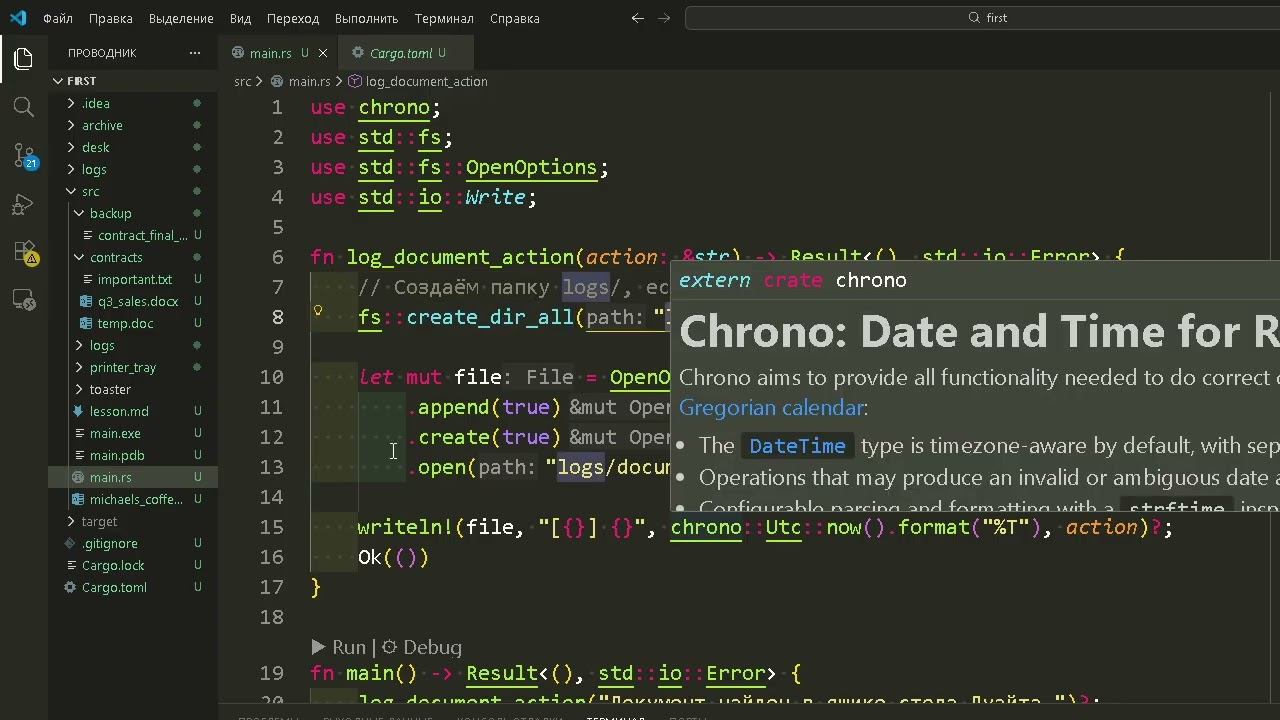Click line number 1 in the gutter
Viewport: 1280px width, 720px height.
pos(277,107)
